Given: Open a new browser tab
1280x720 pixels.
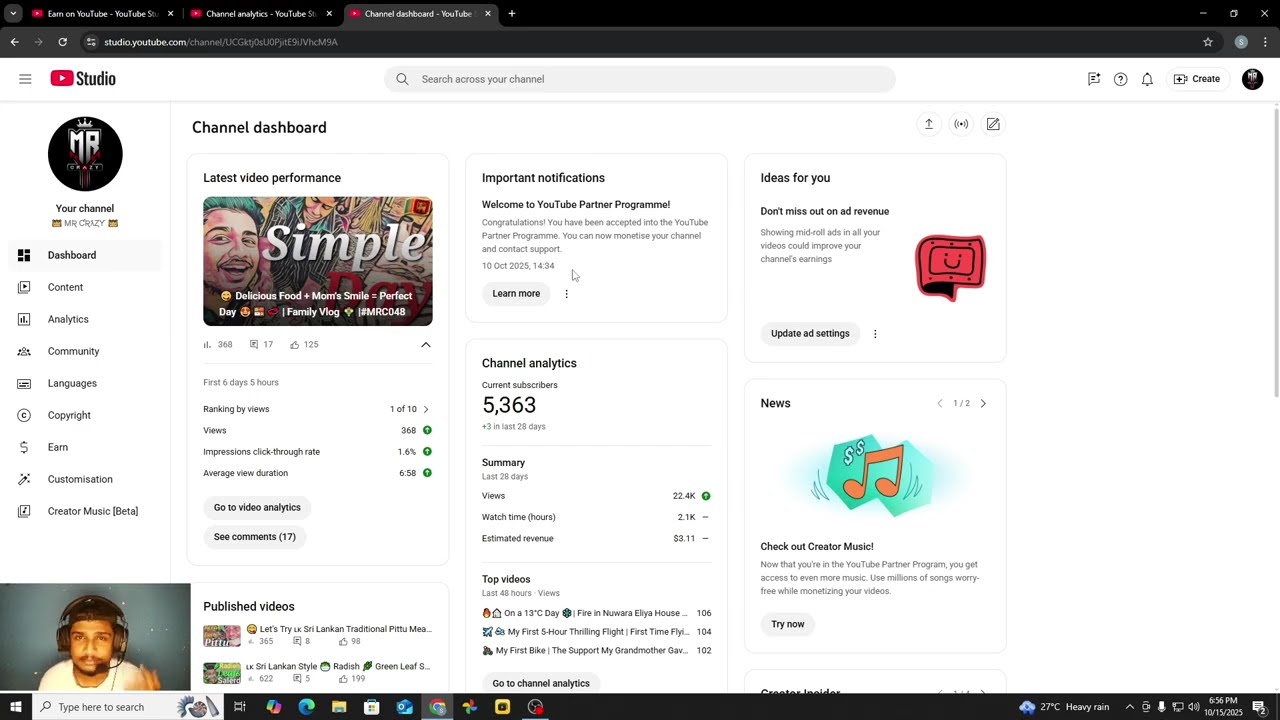Looking at the screenshot, I should (x=512, y=14).
